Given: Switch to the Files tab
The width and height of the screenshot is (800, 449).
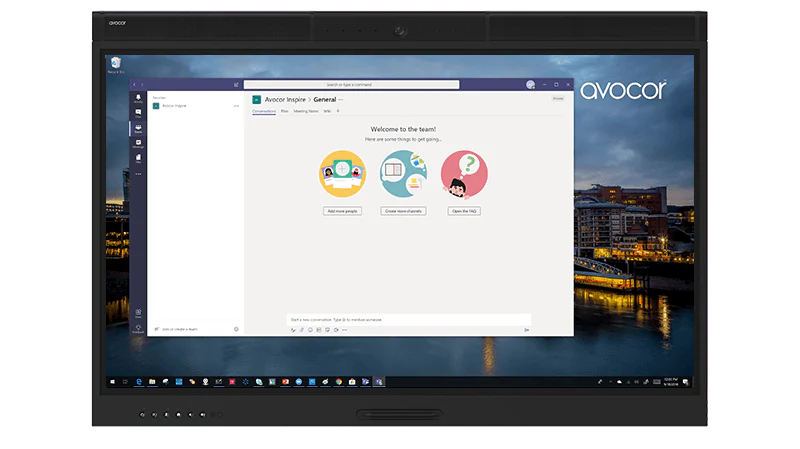Looking at the screenshot, I should (285, 111).
